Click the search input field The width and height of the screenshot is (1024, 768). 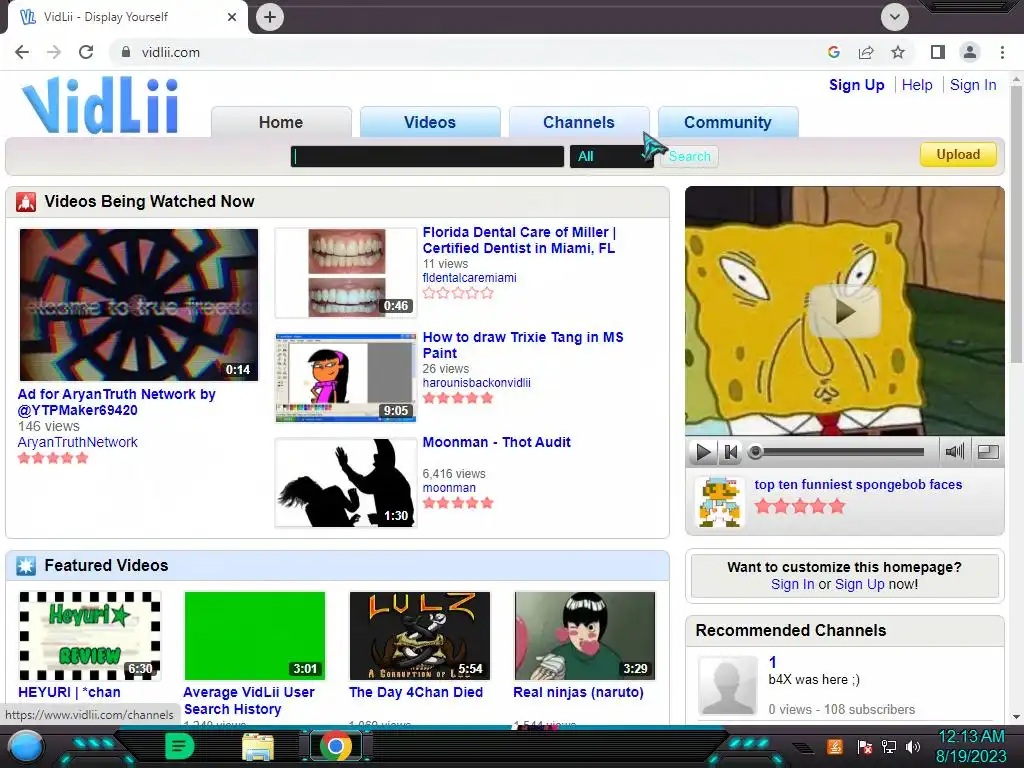[x=427, y=156]
